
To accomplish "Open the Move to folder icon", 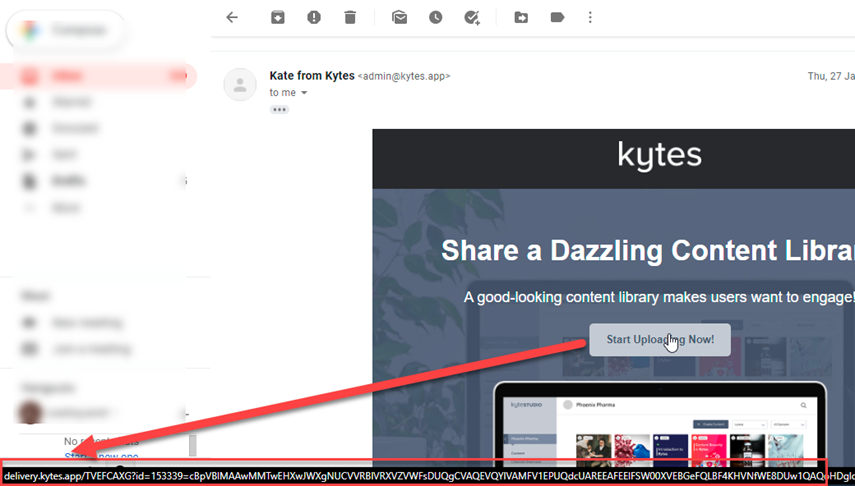I will (x=521, y=17).
